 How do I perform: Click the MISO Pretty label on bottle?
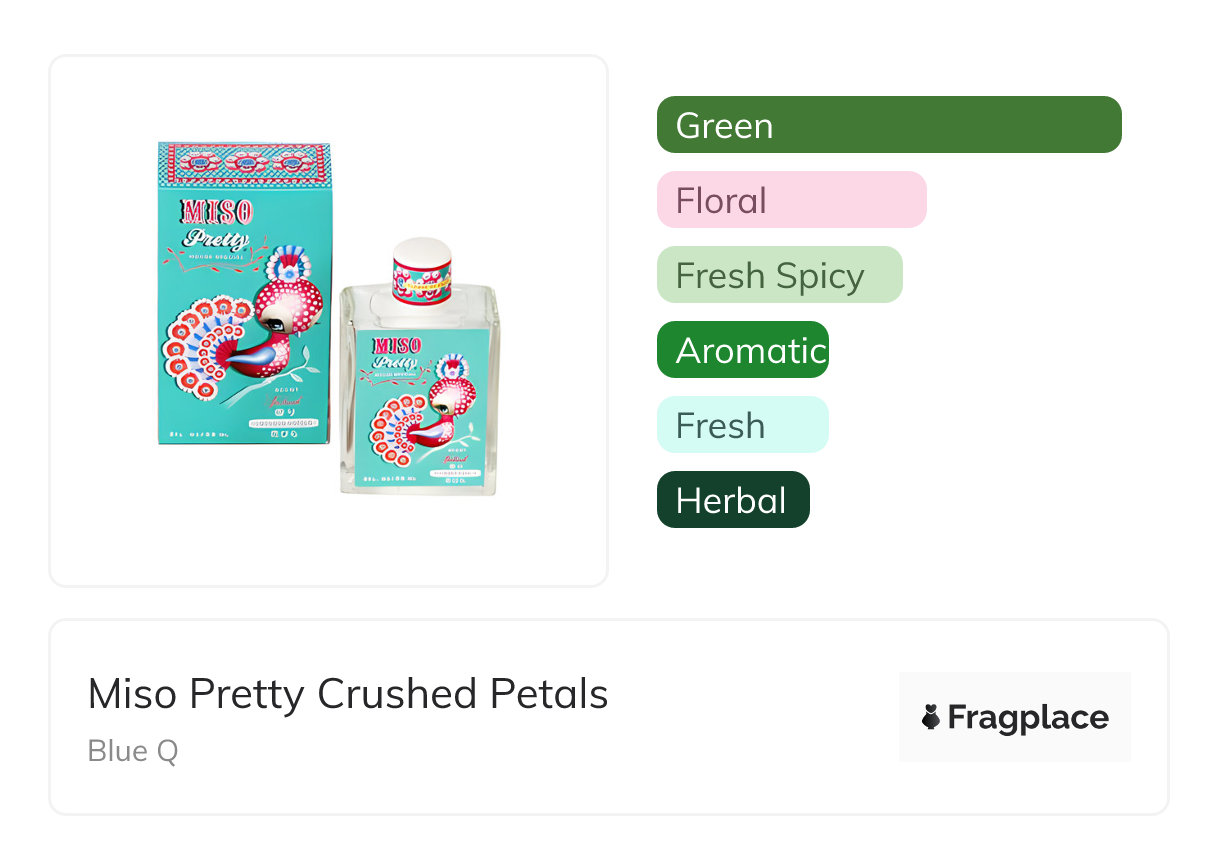(397, 352)
